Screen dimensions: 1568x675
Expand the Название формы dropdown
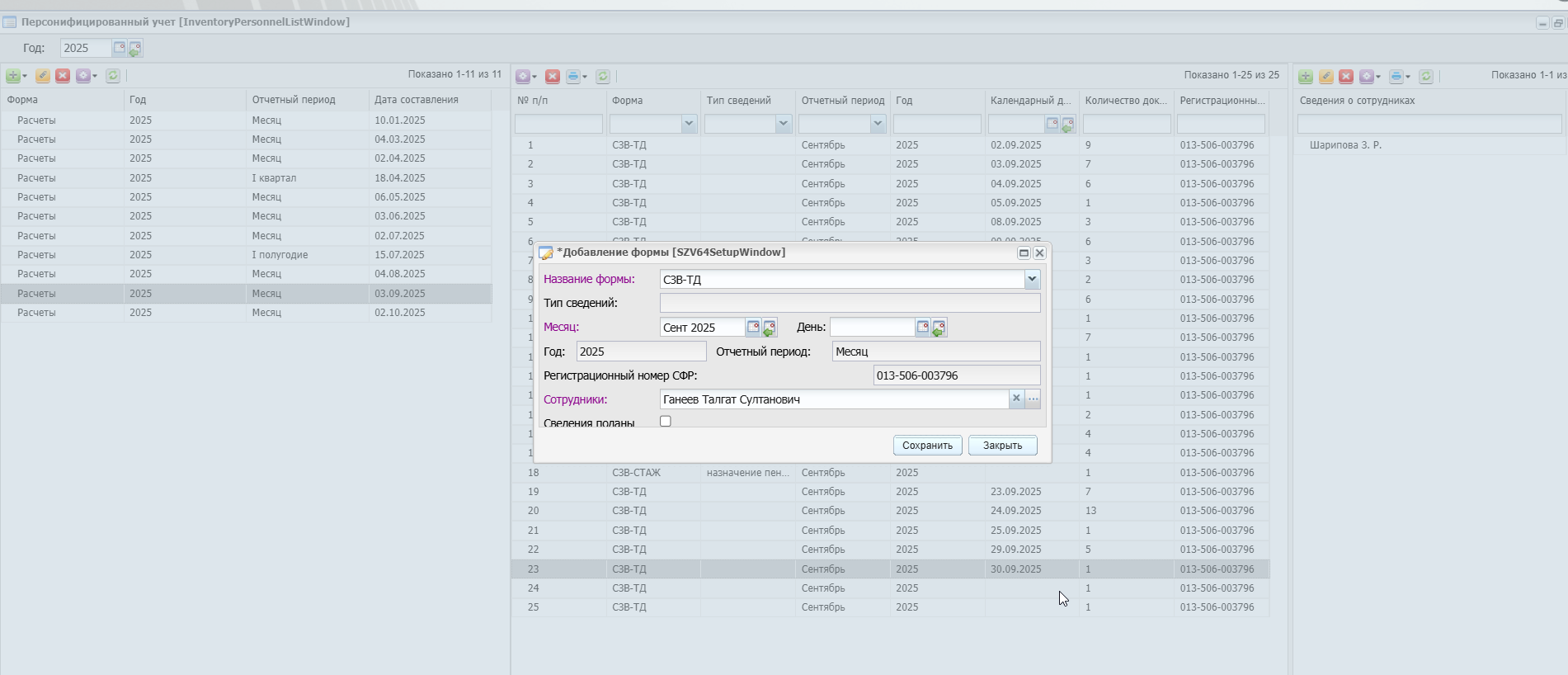pos(1032,280)
